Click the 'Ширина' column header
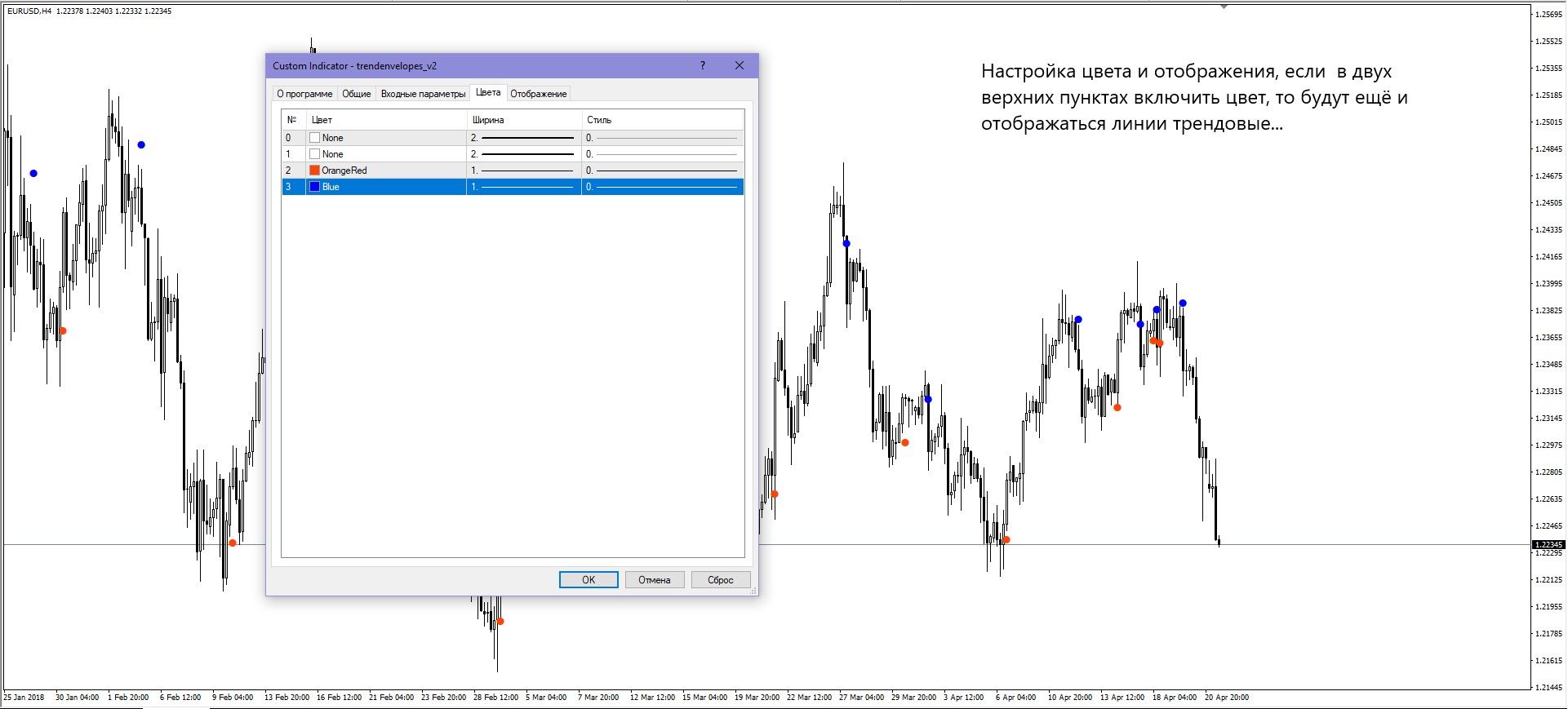The image size is (1568, 709). (x=523, y=120)
